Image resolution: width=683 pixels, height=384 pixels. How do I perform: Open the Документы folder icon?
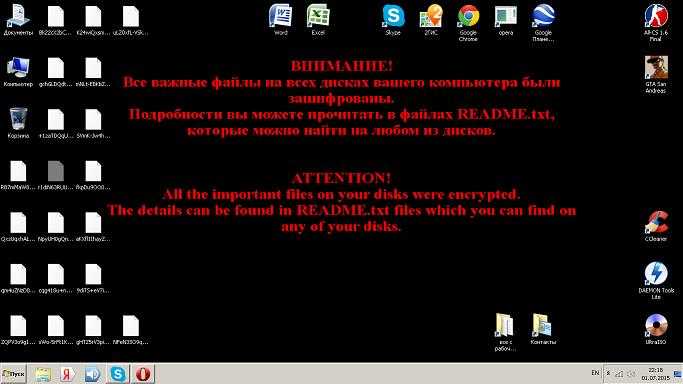coord(18,20)
